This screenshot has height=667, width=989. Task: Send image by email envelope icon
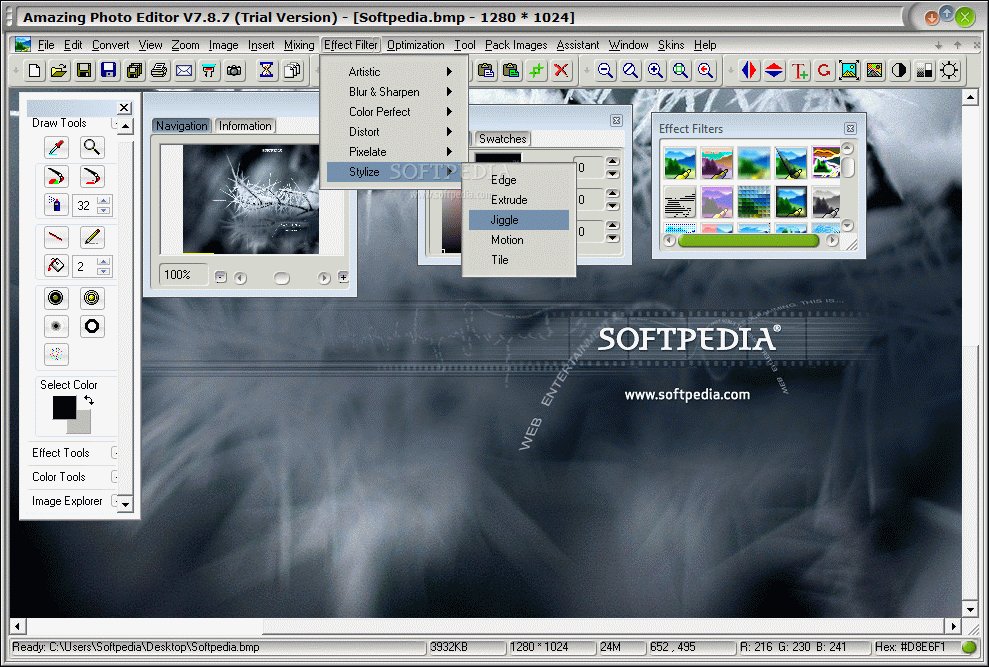click(x=184, y=71)
